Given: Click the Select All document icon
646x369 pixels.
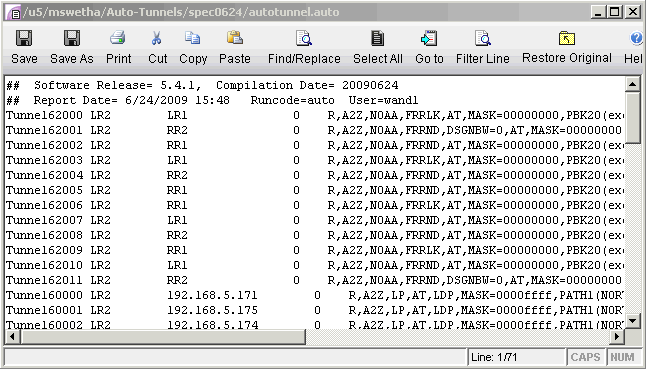Looking at the screenshot, I should coord(377,38).
